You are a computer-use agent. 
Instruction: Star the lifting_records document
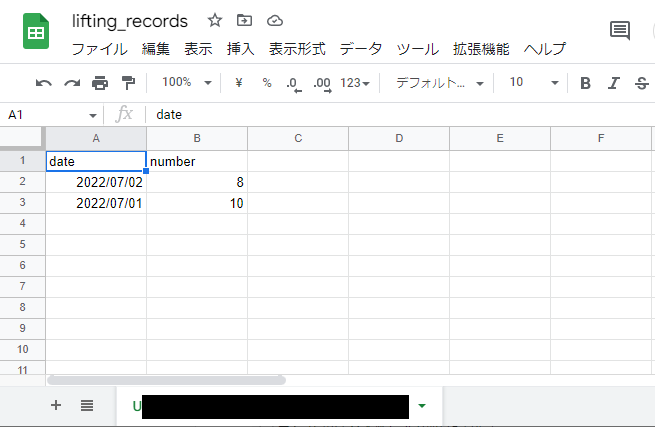coord(215,20)
